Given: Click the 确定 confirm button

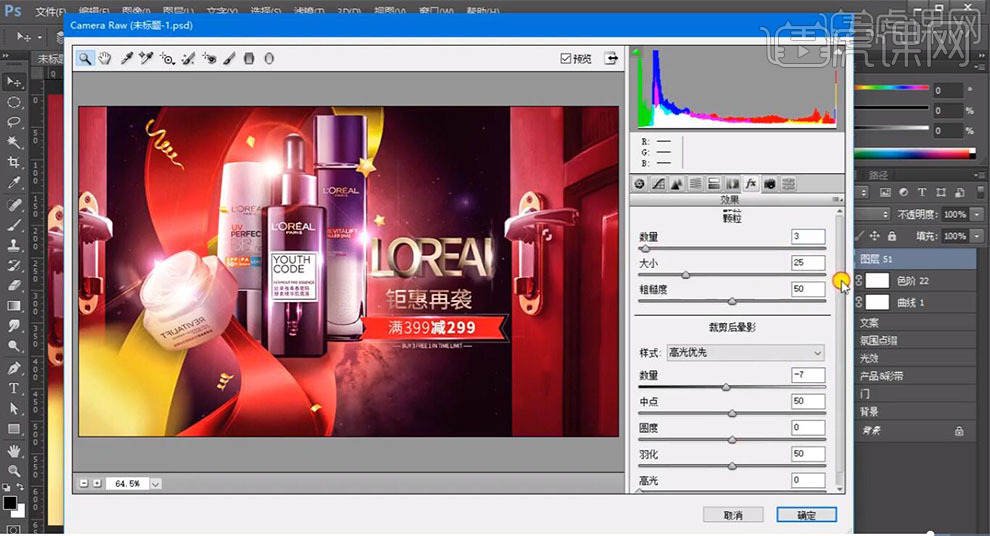Looking at the screenshot, I should [x=807, y=515].
